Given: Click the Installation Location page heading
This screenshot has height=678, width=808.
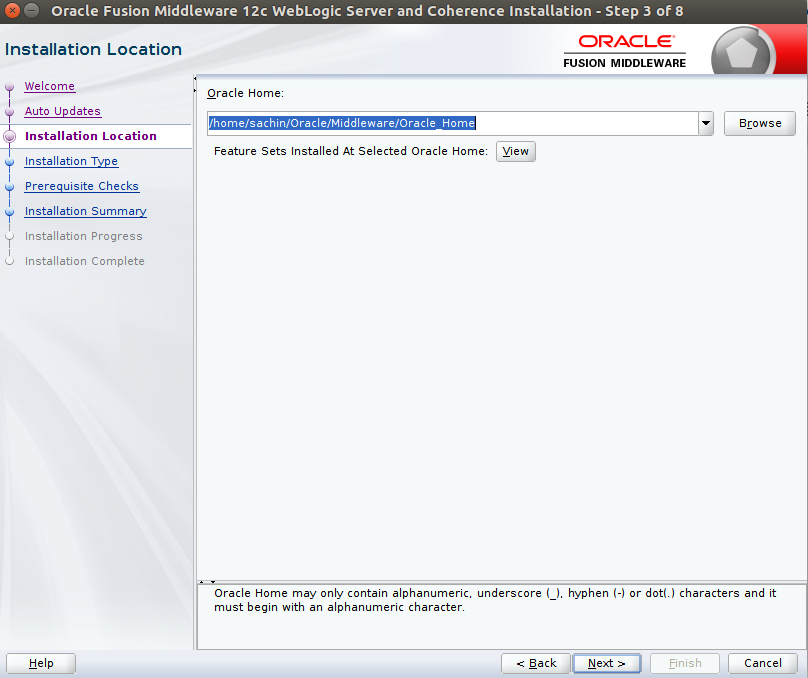Looking at the screenshot, I should click(x=93, y=49).
